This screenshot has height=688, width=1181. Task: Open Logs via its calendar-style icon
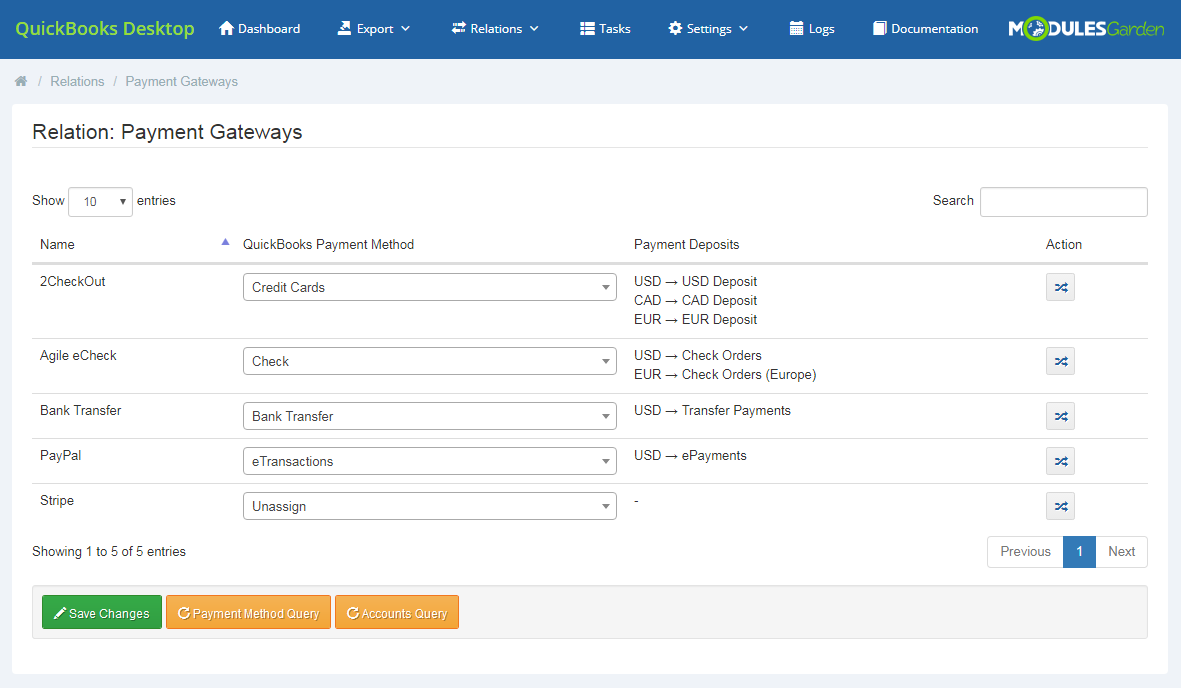[x=811, y=29]
